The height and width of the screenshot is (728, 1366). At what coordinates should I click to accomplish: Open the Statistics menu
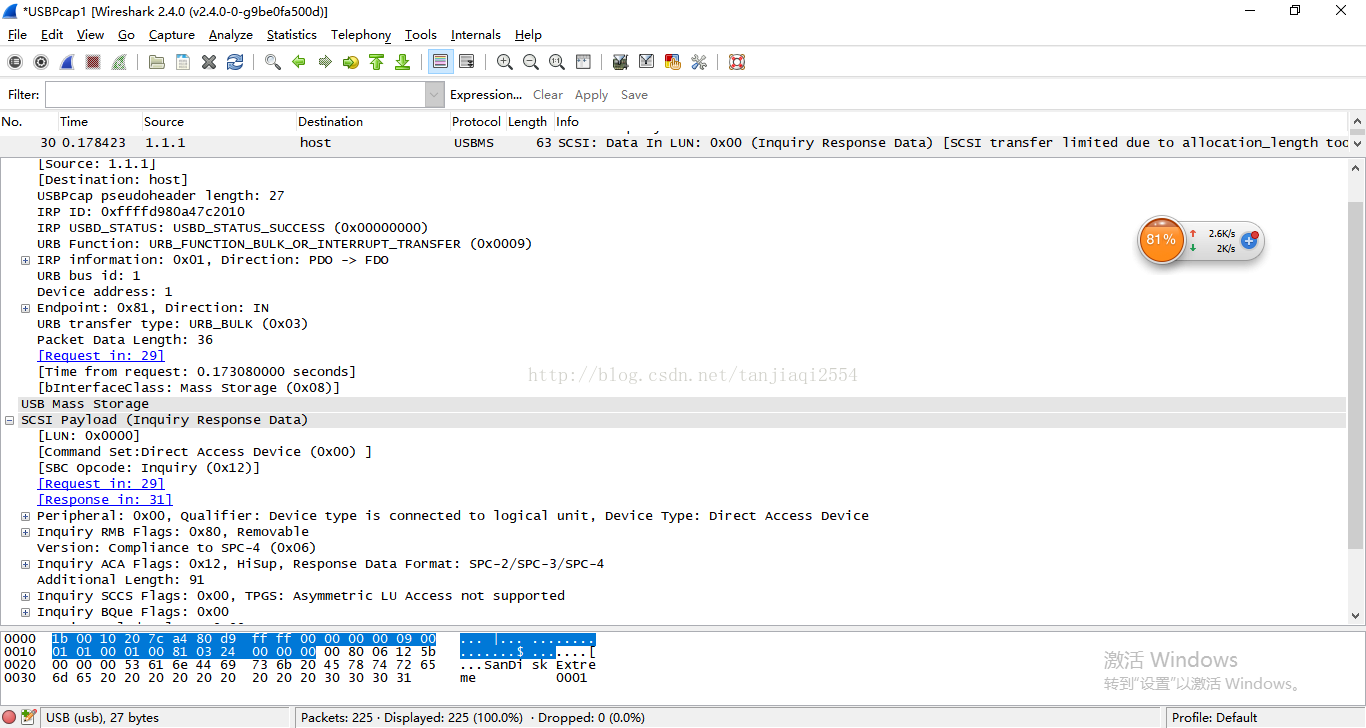click(x=292, y=35)
